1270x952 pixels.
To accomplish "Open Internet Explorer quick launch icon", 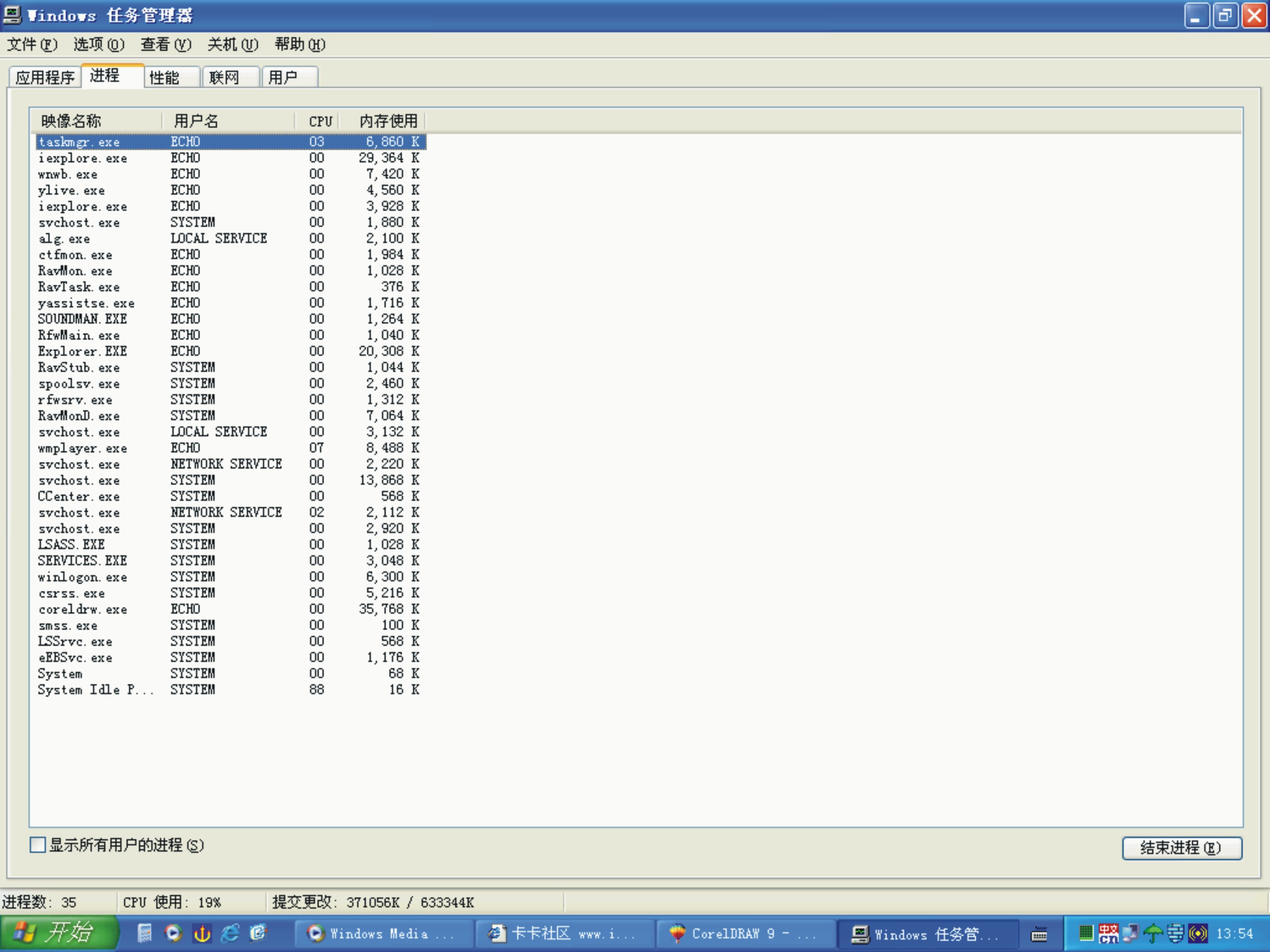I will 230,934.
